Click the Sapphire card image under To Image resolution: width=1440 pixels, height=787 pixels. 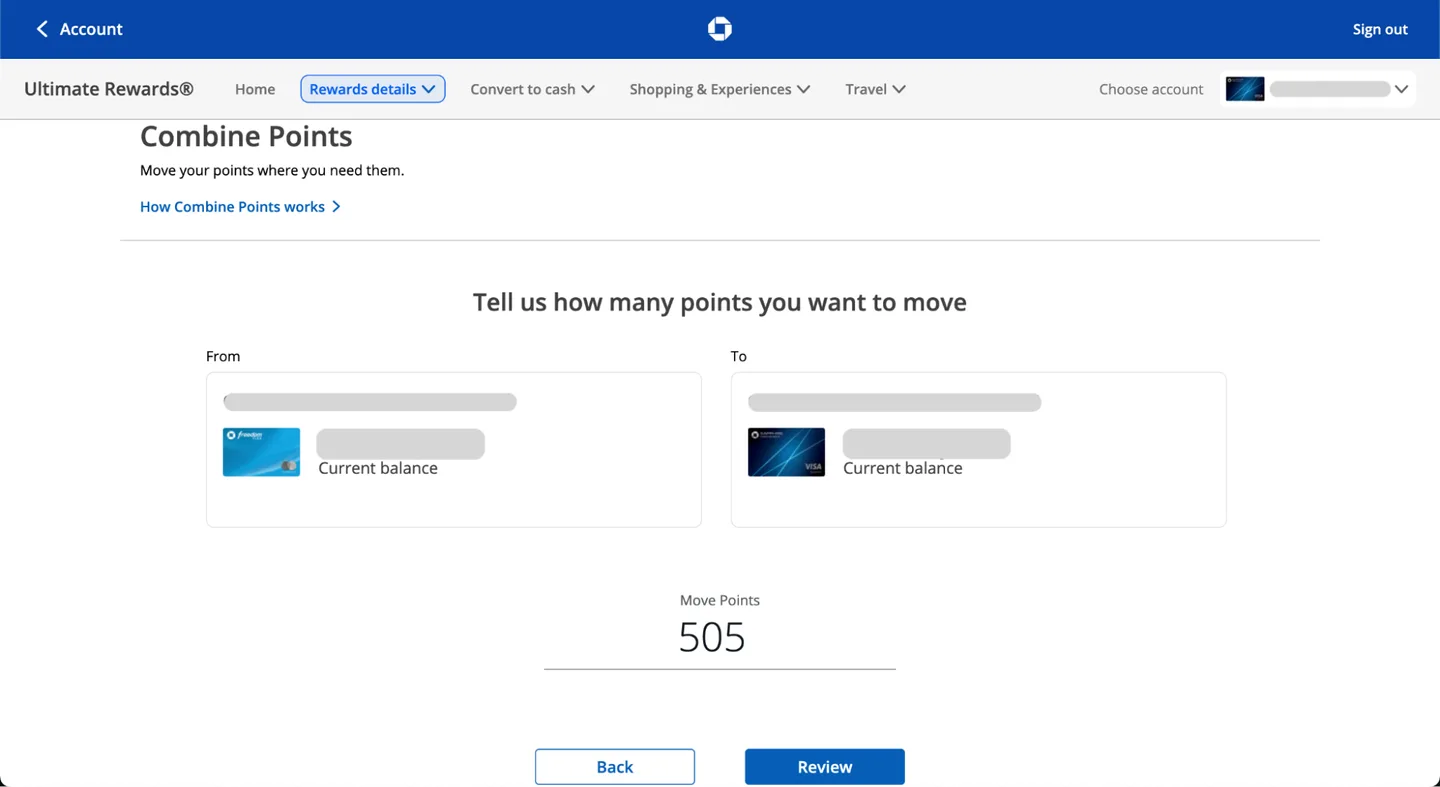pos(786,452)
